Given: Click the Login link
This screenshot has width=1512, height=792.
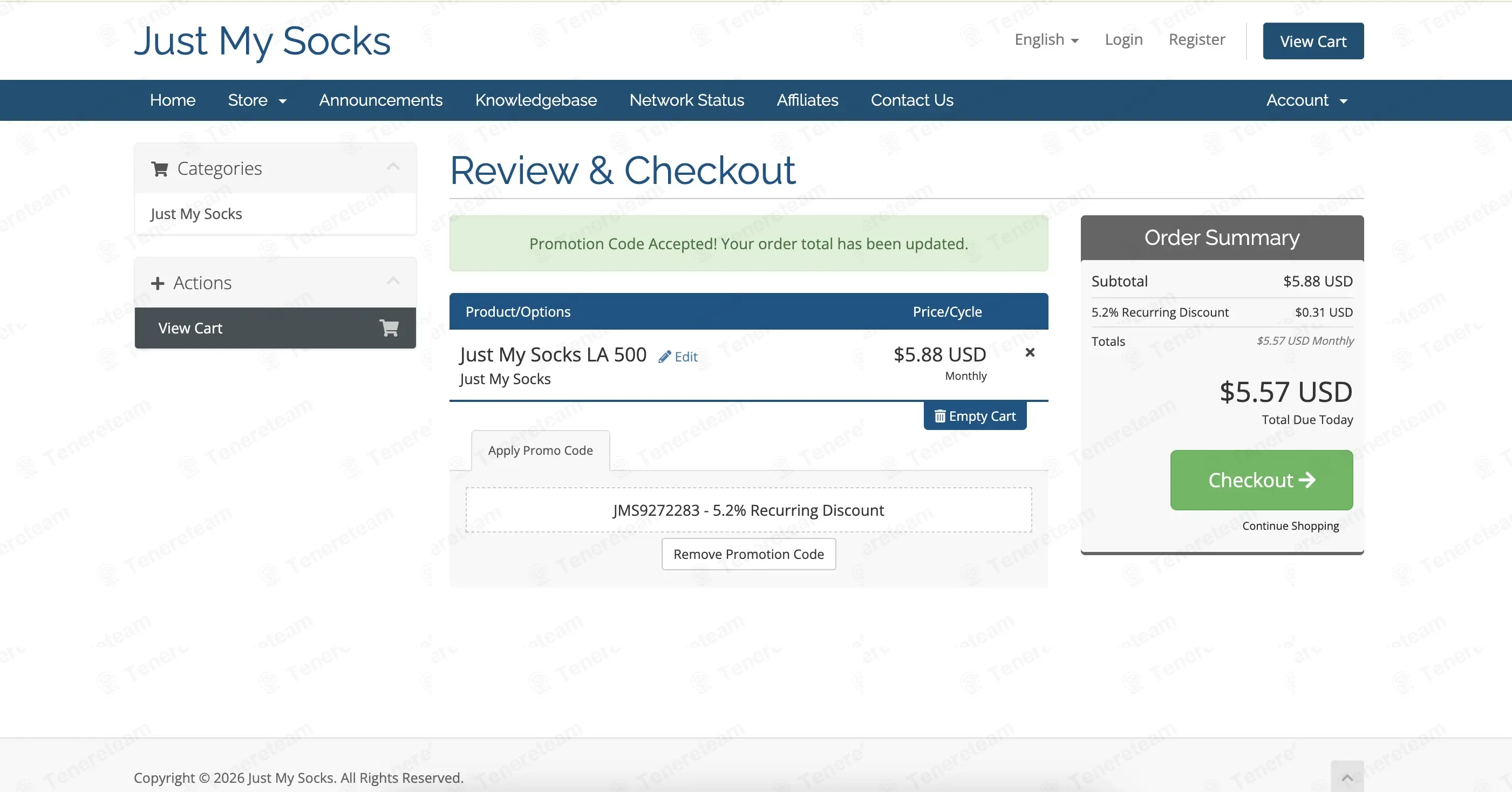Looking at the screenshot, I should [x=1124, y=39].
